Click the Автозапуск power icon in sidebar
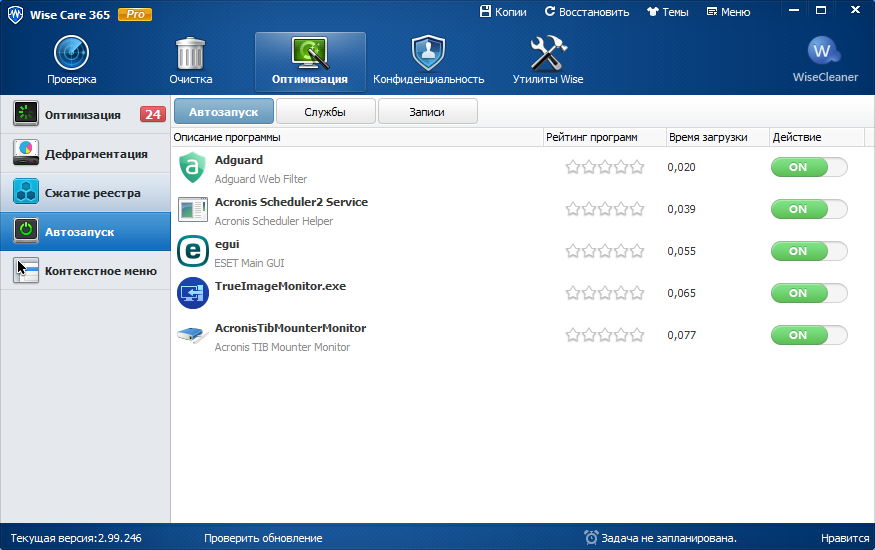The height and width of the screenshot is (550, 875). coord(26,231)
